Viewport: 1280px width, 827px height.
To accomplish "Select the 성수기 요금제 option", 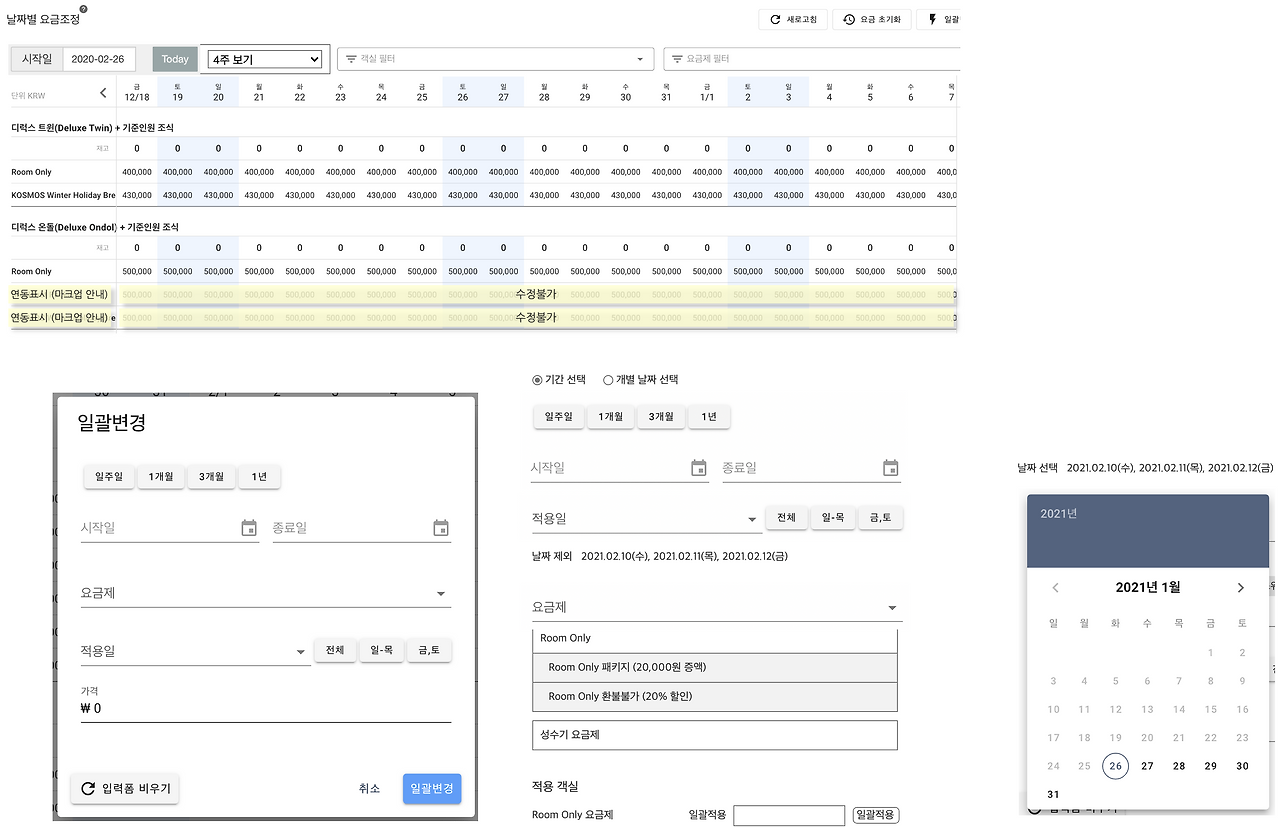I will pyautogui.click(x=715, y=735).
